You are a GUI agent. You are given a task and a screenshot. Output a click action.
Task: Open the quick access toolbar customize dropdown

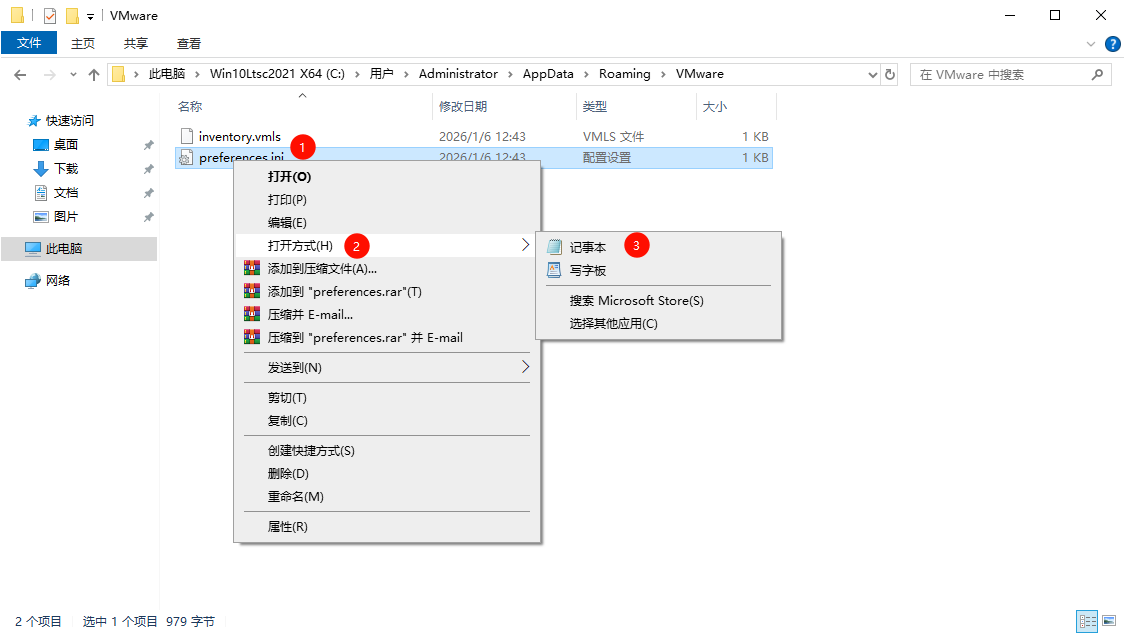[90, 16]
